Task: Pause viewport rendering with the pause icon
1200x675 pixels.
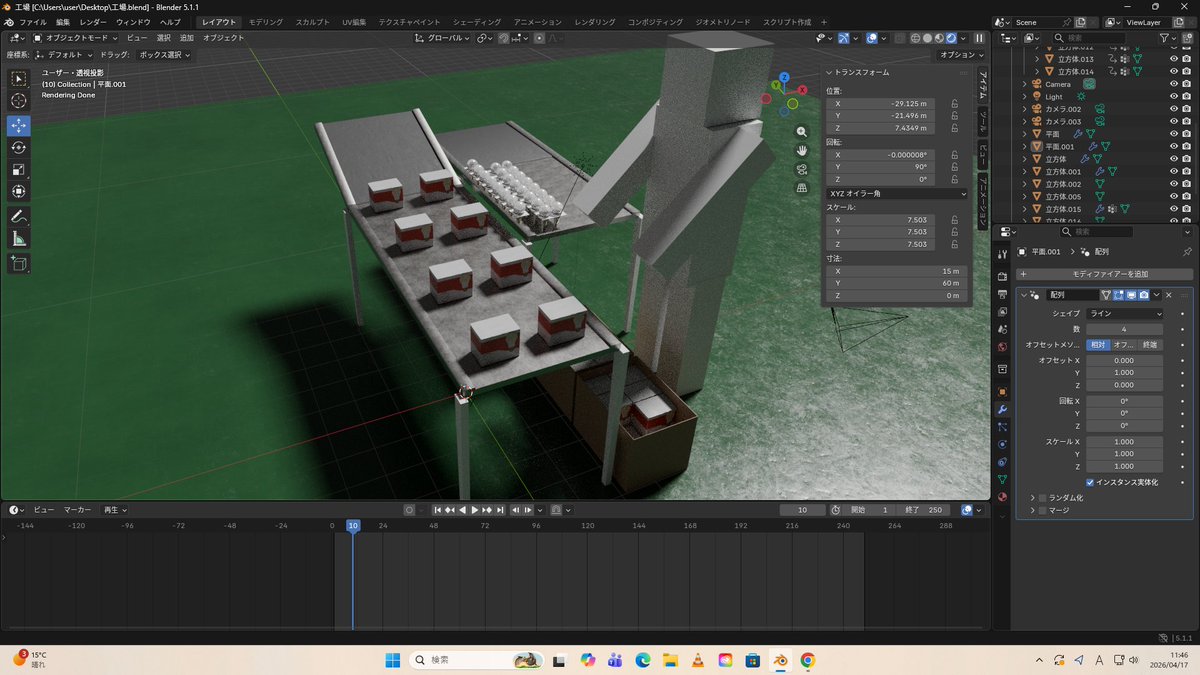Action: pyautogui.click(x=979, y=38)
